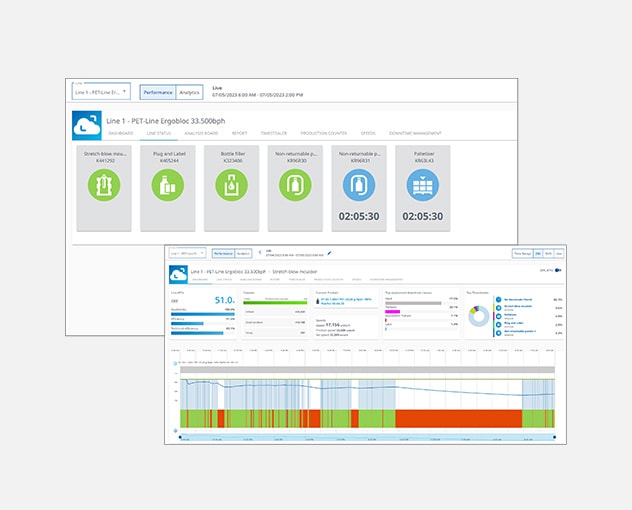Click the Stretch blow moulder machine icon

point(105,186)
